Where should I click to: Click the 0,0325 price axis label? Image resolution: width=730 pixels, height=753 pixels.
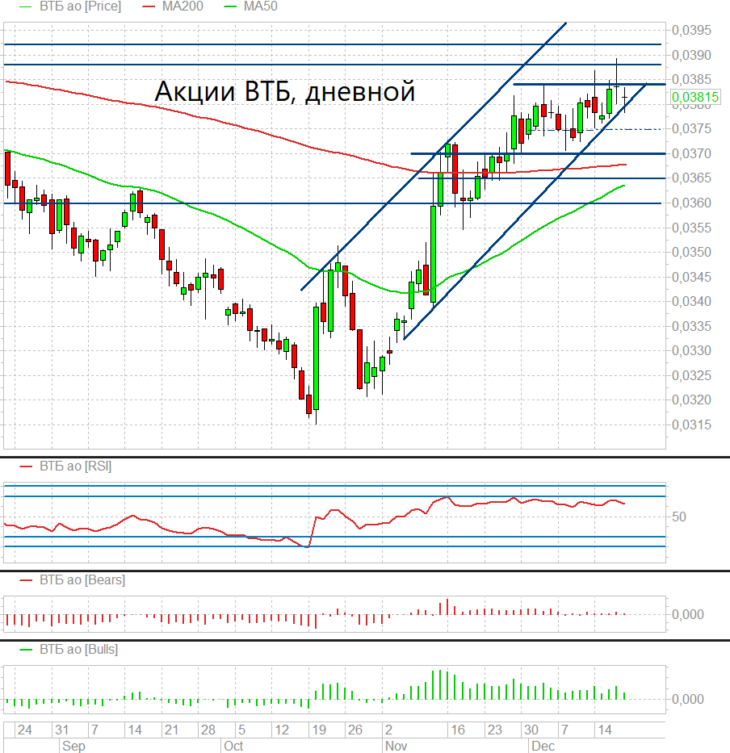tap(691, 376)
